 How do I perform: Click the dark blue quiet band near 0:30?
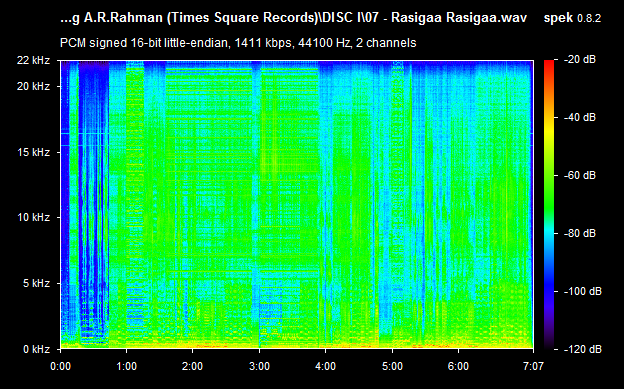[94, 199]
